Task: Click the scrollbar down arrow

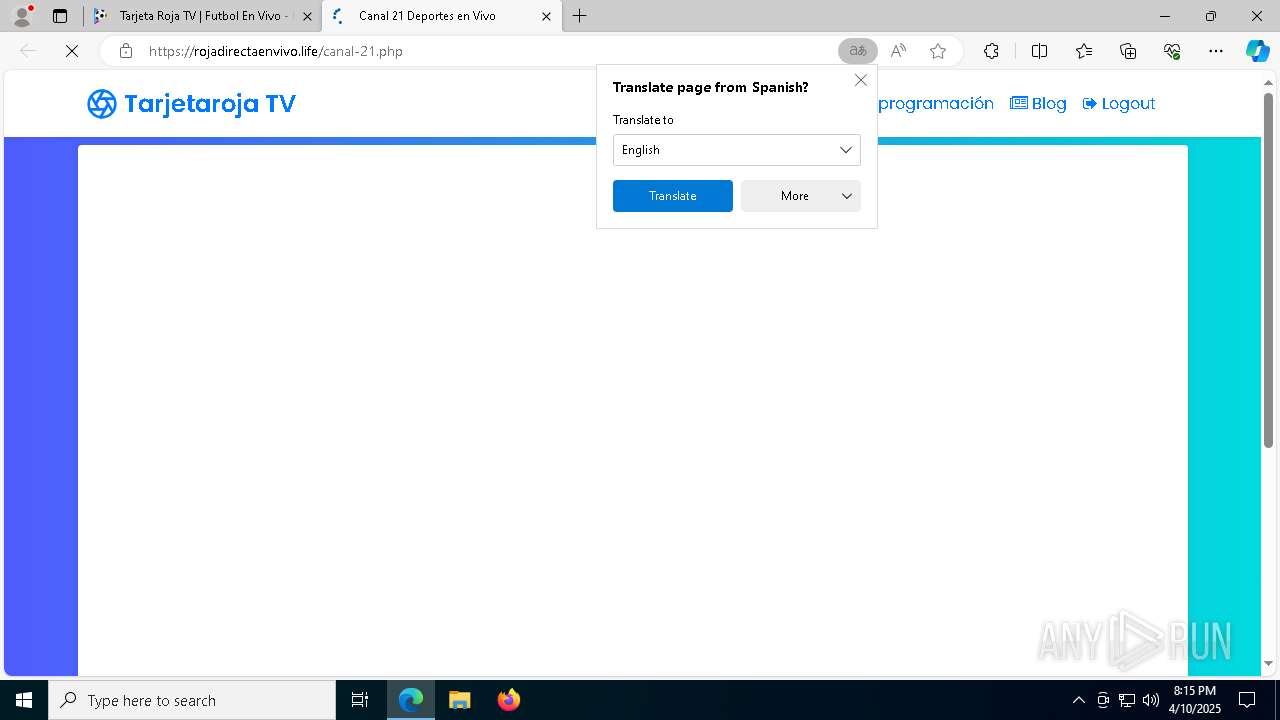Action: click(x=1268, y=664)
